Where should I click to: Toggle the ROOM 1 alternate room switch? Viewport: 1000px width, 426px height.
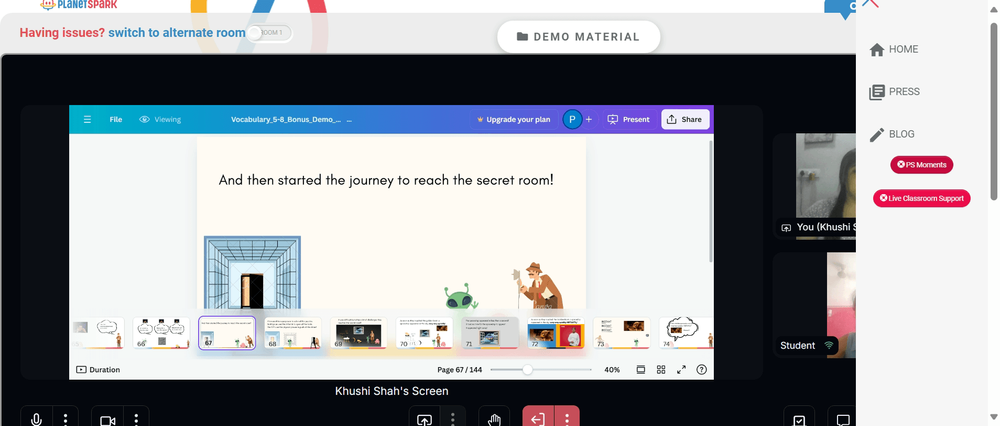pyautogui.click(x=270, y=33)
